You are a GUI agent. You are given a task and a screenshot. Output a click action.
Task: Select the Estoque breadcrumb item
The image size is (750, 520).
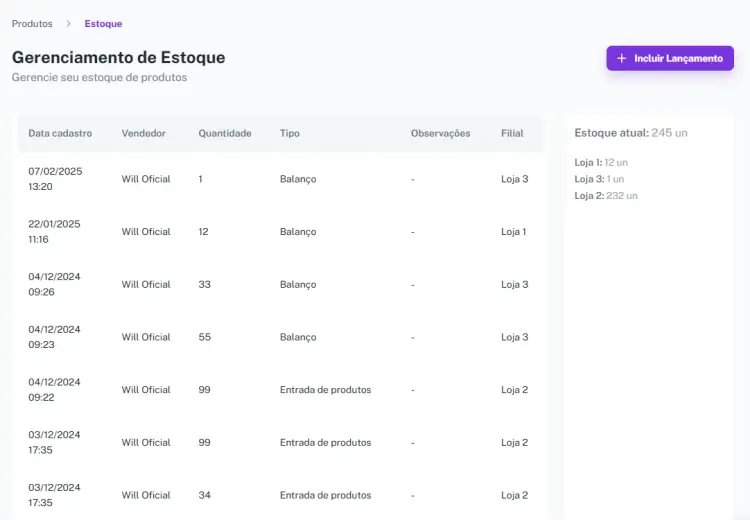(103, 24)
